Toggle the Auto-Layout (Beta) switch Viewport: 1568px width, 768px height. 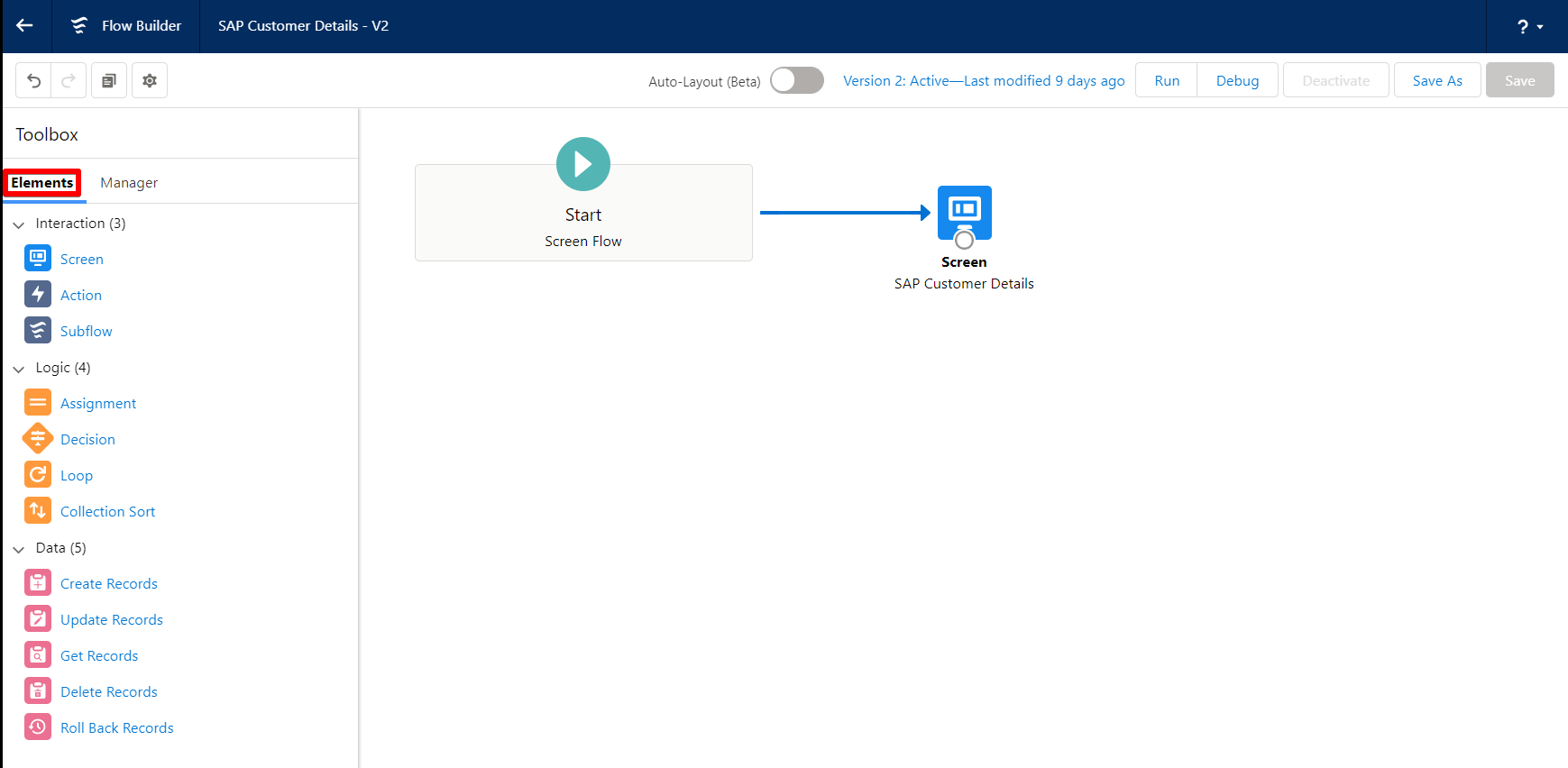pos(797,81)
